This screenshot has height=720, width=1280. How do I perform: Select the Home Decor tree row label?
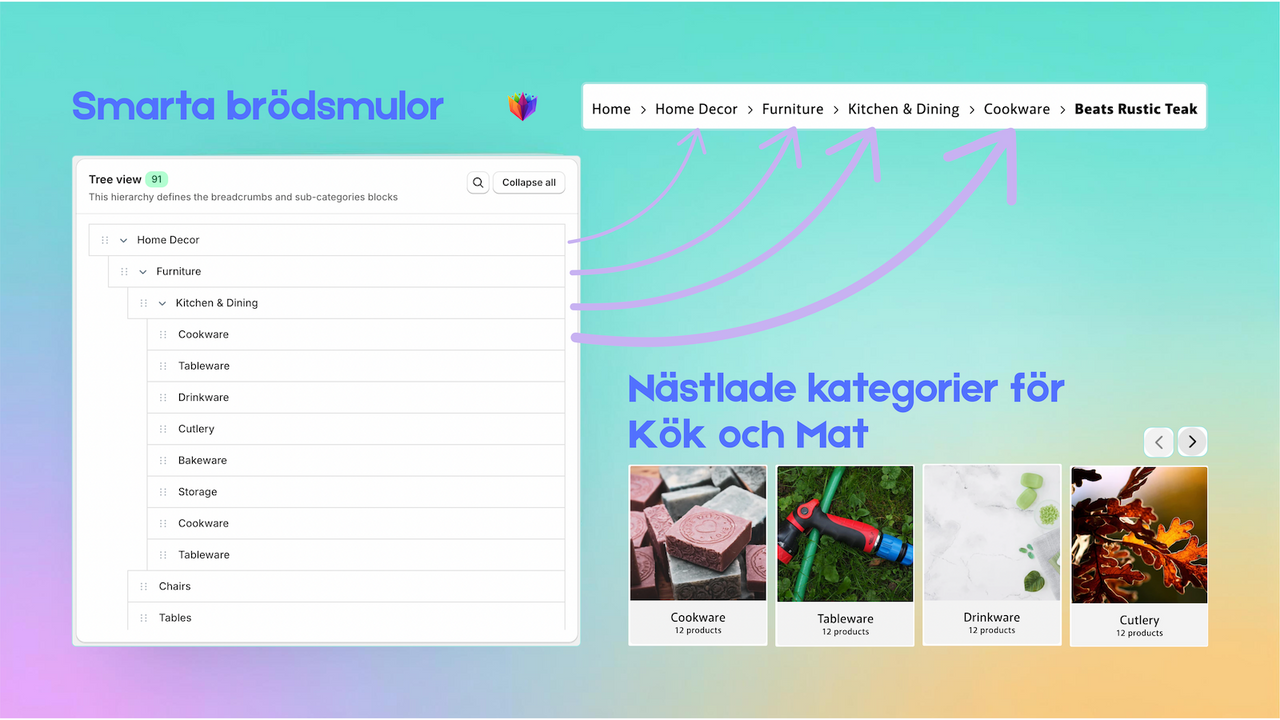pos(168,240)
